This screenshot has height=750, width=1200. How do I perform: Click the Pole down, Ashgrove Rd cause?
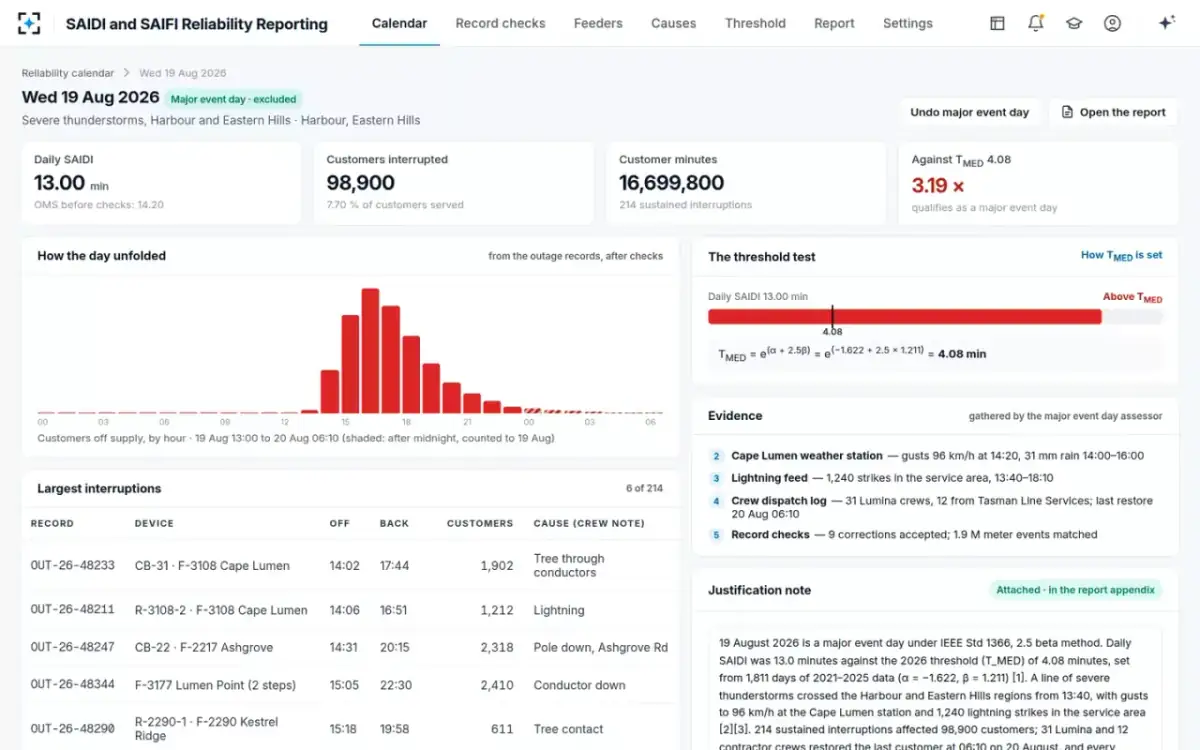601,648
